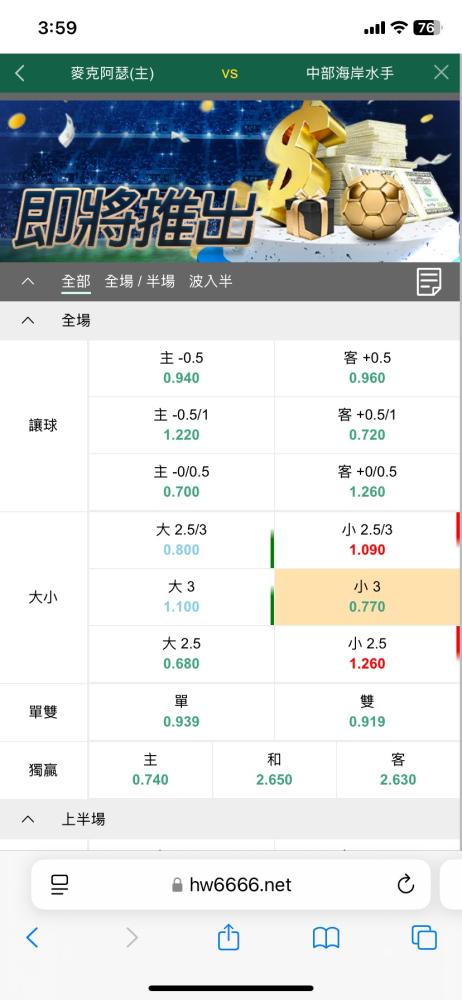Bet on 客 +0.5/1 at 0.720
Image resolution: width=462 pixels, height=1000 pixels.
[368, 425]
